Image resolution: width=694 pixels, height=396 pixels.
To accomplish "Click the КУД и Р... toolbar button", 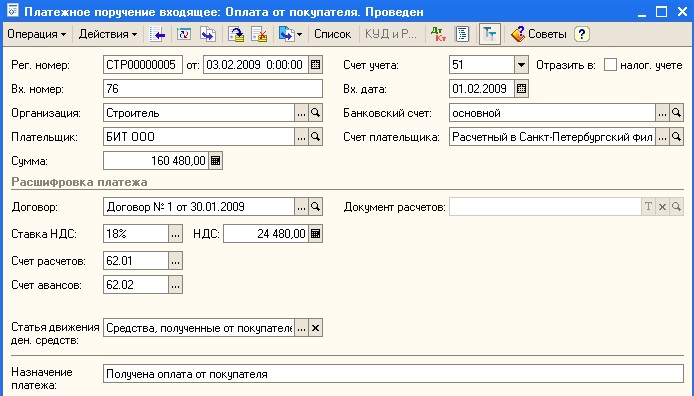I will [391, 34].
